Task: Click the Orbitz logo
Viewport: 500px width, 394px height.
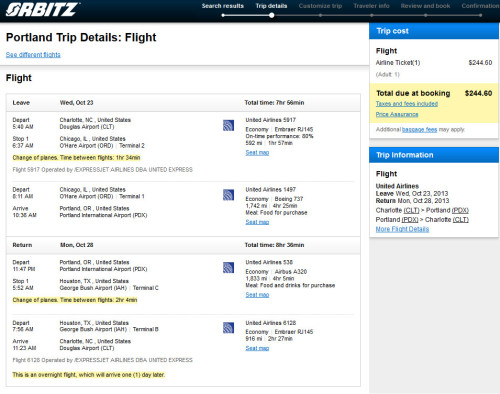Action: (x=42, y=9)
